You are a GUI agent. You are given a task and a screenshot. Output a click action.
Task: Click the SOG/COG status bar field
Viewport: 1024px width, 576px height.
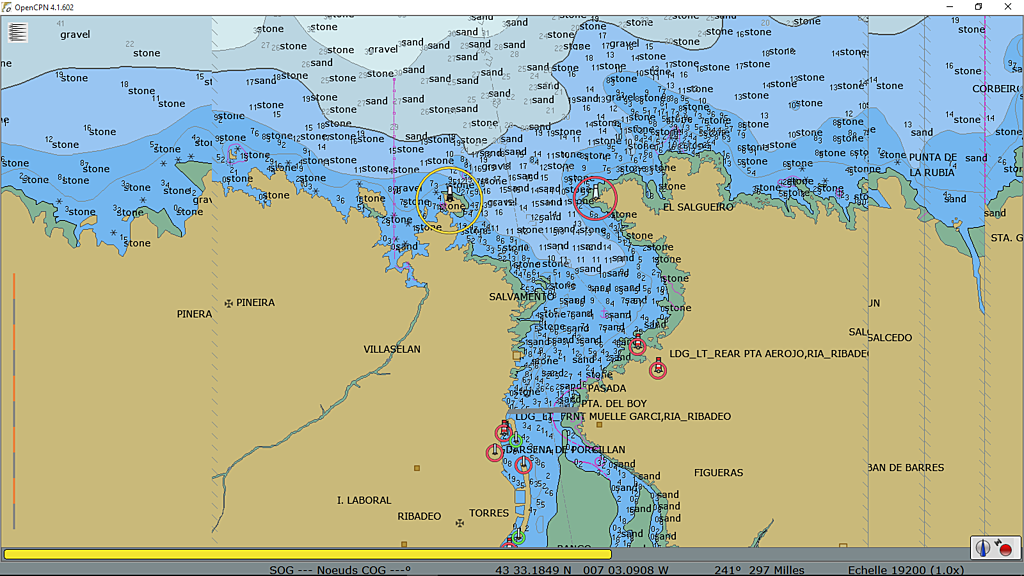(340, 570)
